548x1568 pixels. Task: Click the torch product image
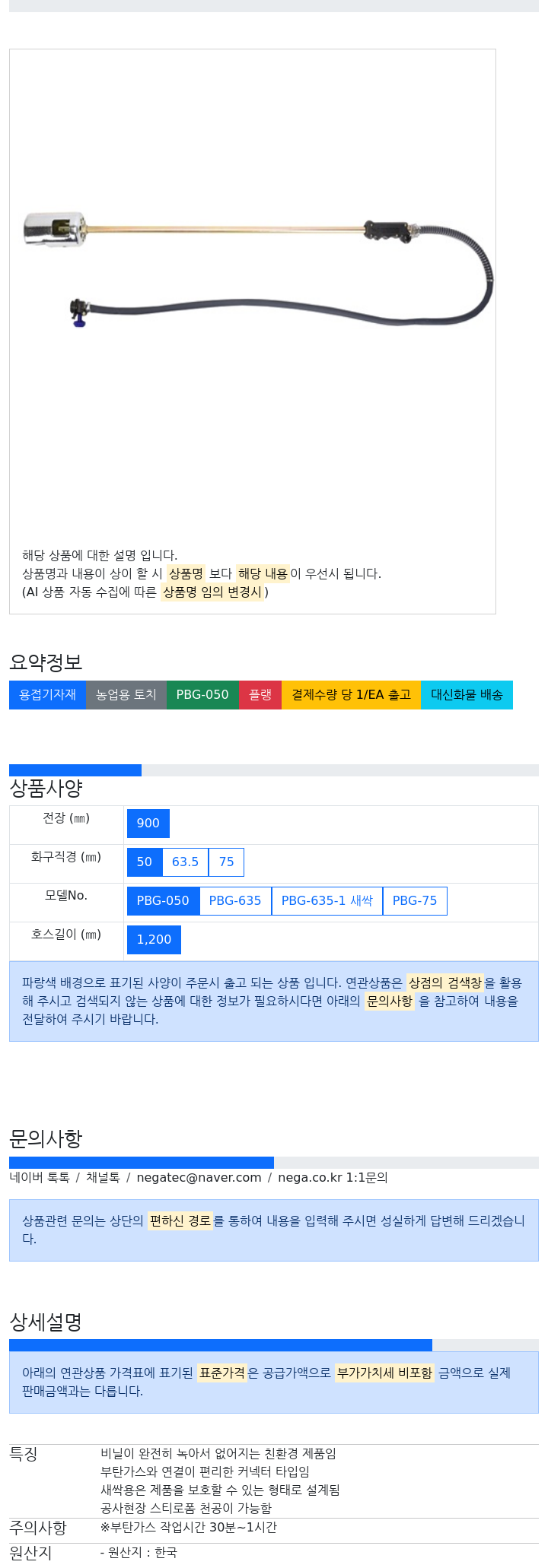[x=259, y=271]
